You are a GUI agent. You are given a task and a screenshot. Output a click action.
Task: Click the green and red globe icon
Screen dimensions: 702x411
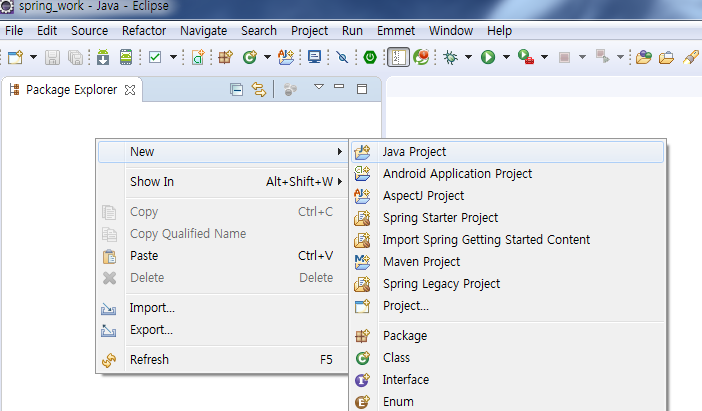[421, 57]
